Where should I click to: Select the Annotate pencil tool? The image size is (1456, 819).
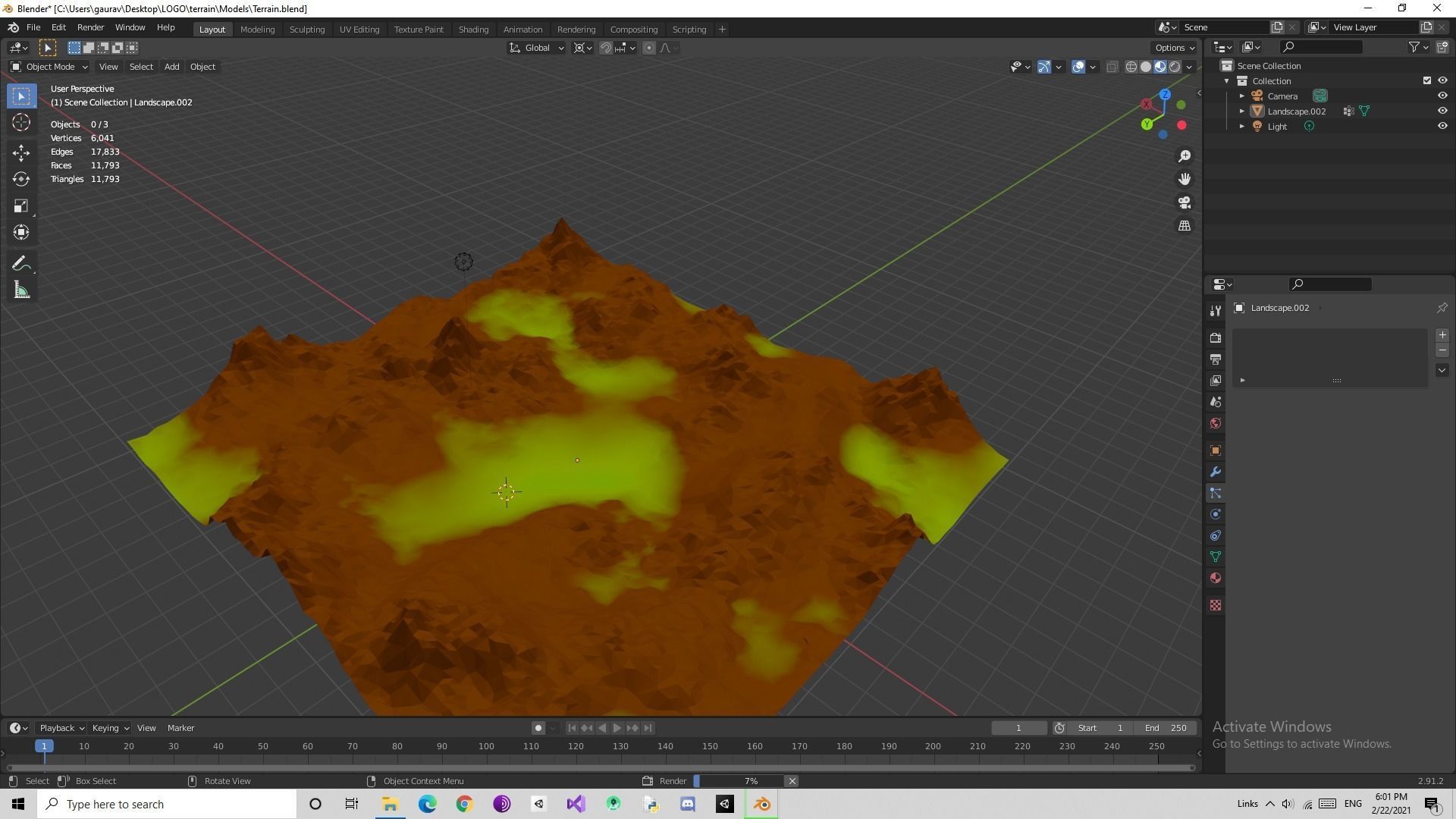point(21,264)
